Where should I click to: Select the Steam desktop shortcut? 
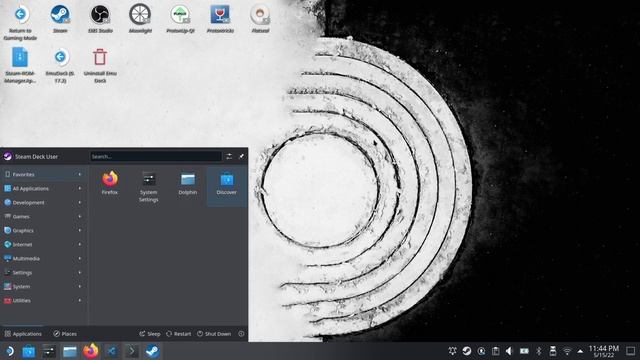pos(60,19)
